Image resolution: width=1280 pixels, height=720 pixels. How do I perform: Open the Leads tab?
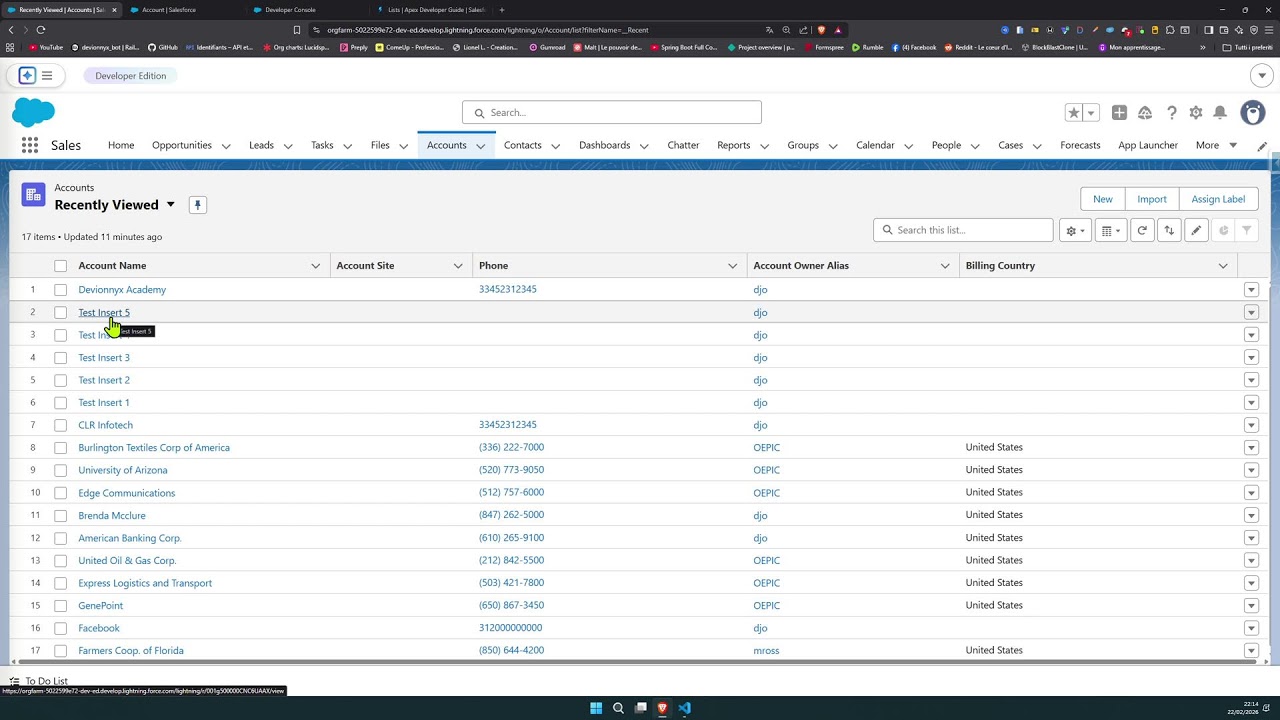[x=261, y=145]
